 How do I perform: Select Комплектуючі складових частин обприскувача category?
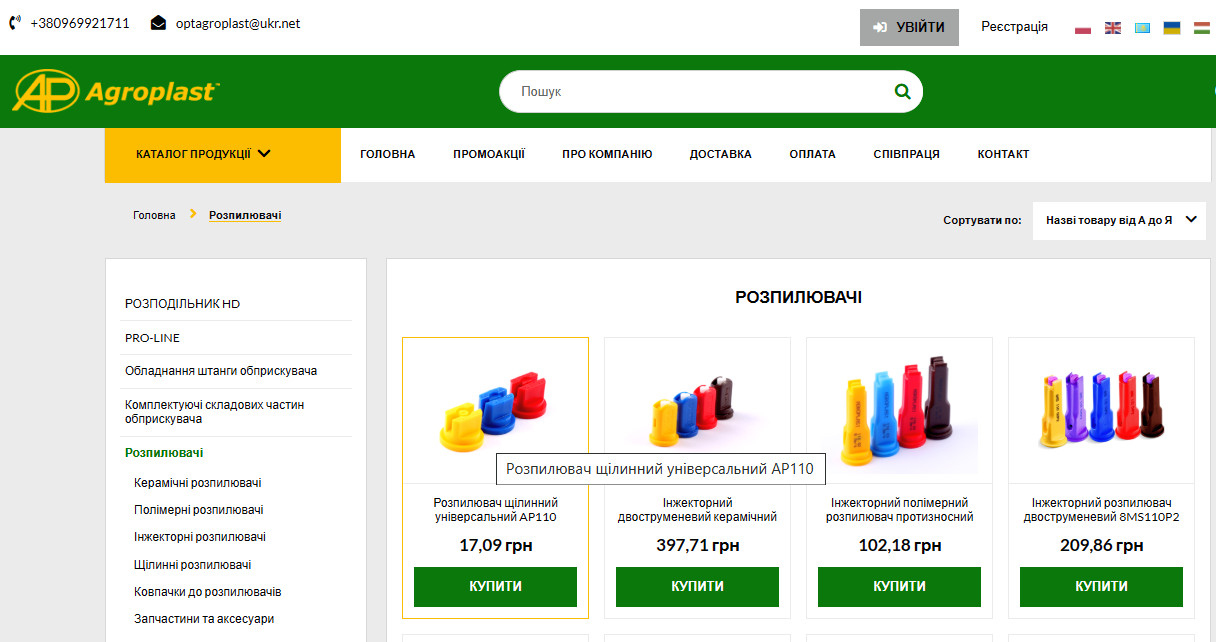click(x=215, y=412)
